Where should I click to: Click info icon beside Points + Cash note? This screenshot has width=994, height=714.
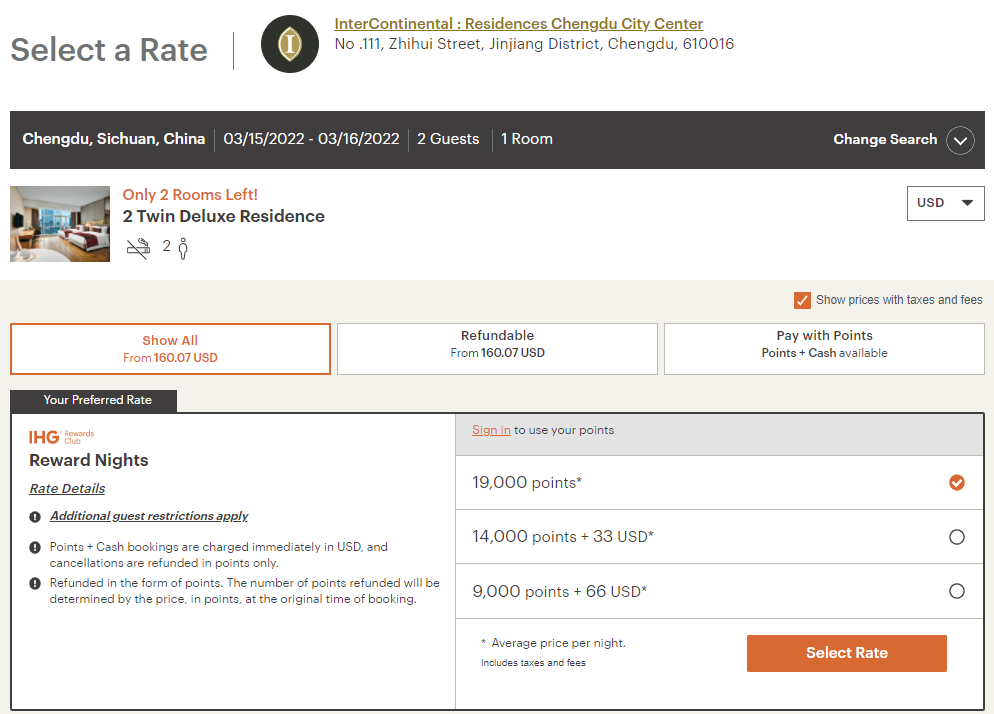click(x=36, y=547)
